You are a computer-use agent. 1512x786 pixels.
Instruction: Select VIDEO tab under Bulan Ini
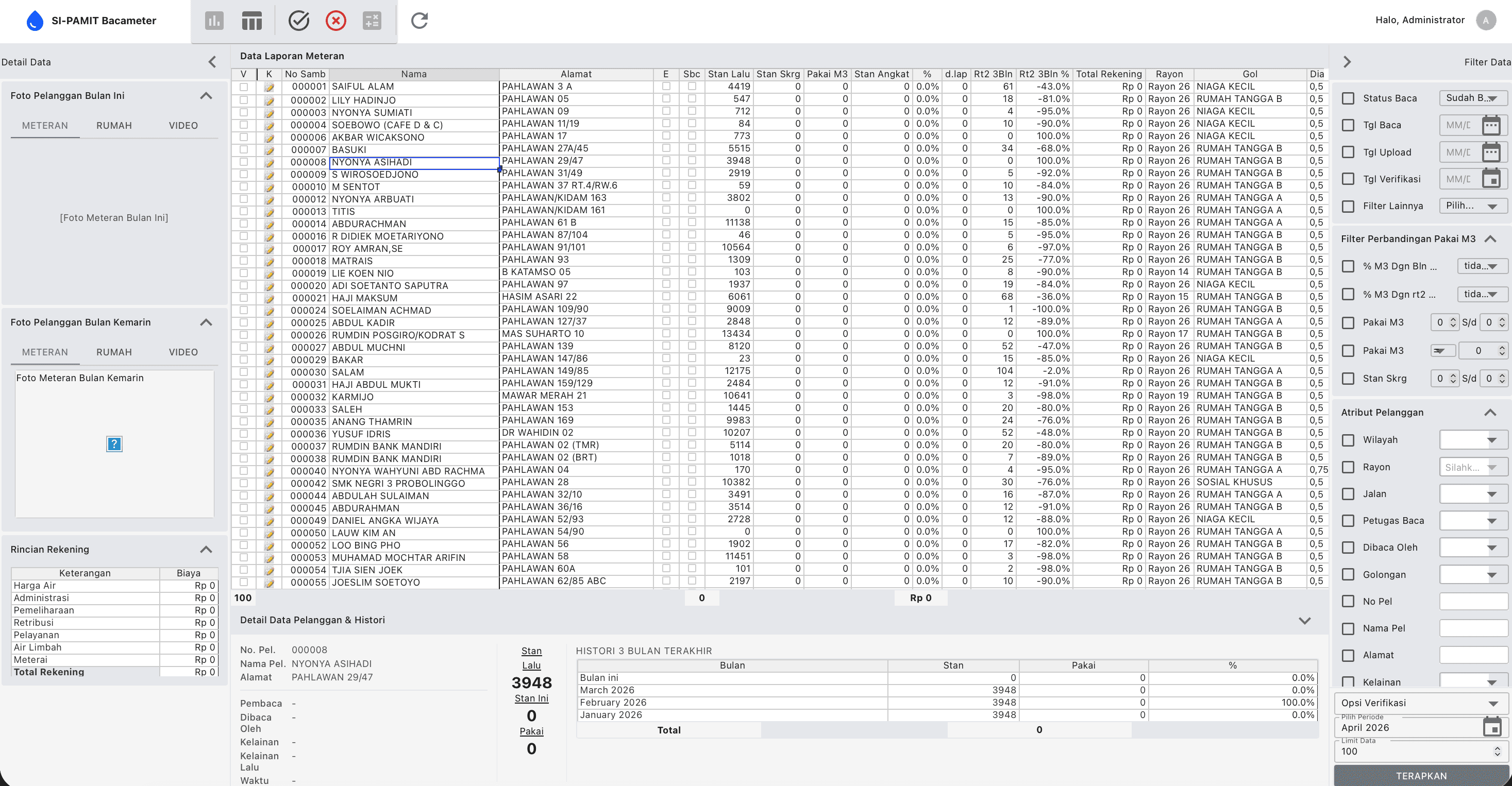point(183,126)
